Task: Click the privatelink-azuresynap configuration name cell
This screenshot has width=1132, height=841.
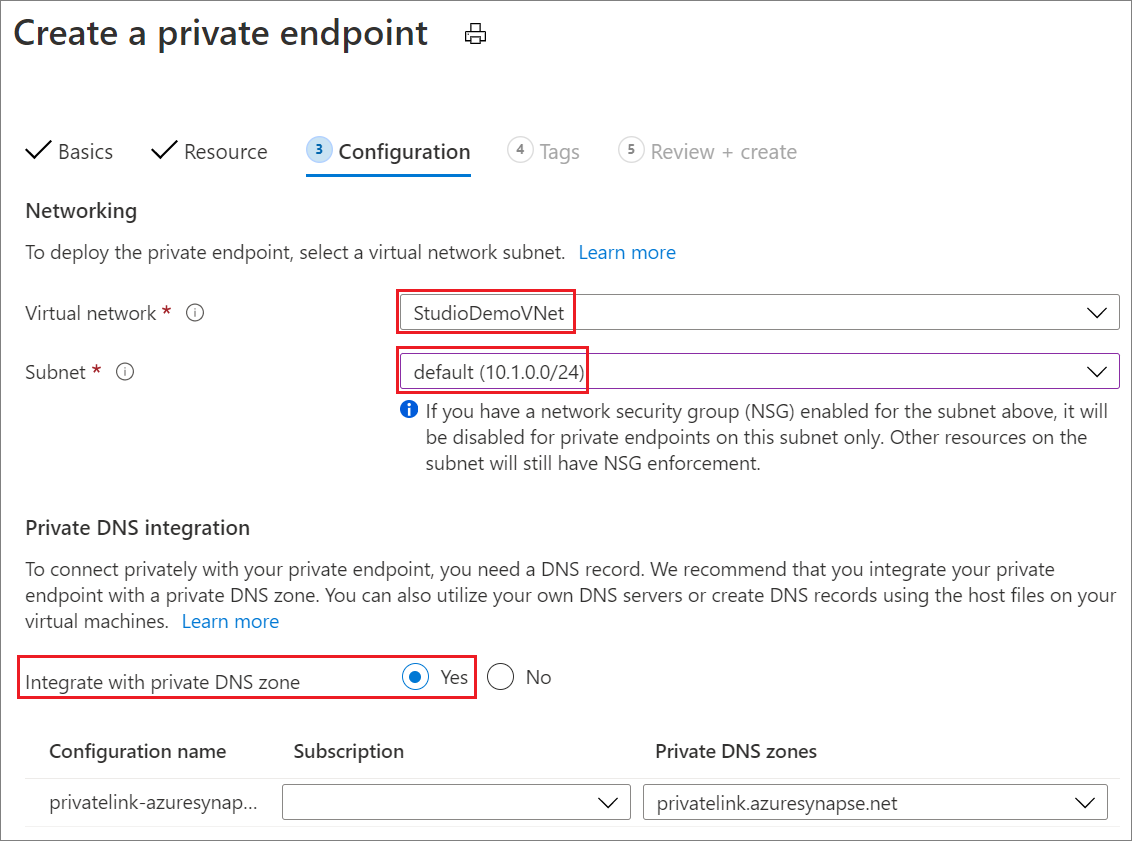Action: click(x=153, y=802)
